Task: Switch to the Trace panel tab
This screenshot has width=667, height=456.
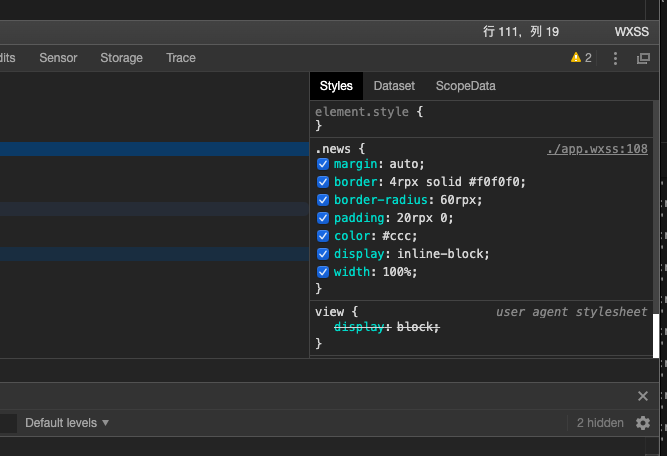Action: 181,58
